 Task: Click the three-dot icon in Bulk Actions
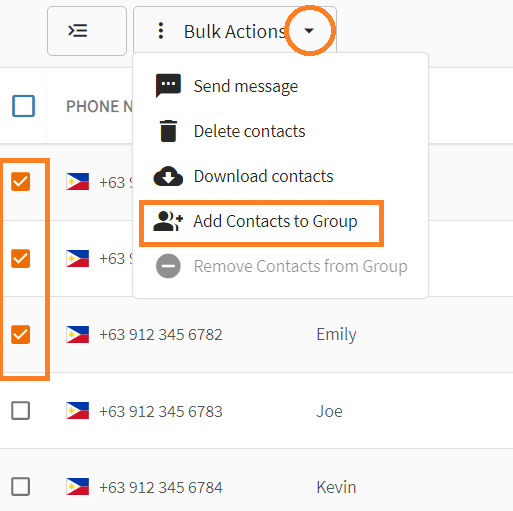click(161, 31)
